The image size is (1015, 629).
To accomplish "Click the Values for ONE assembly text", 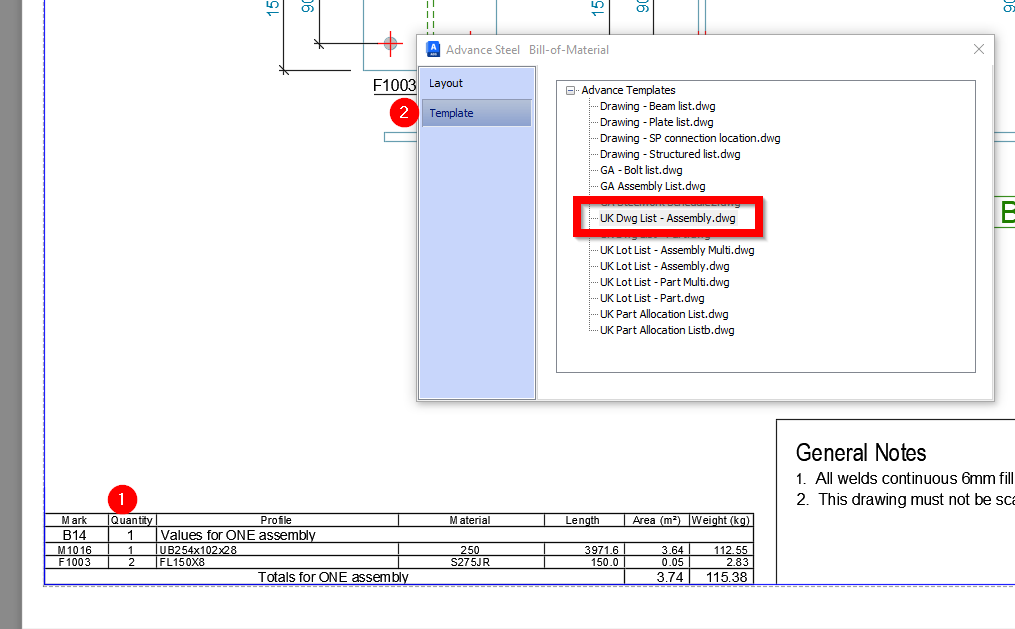I will (x=238, y=535).
